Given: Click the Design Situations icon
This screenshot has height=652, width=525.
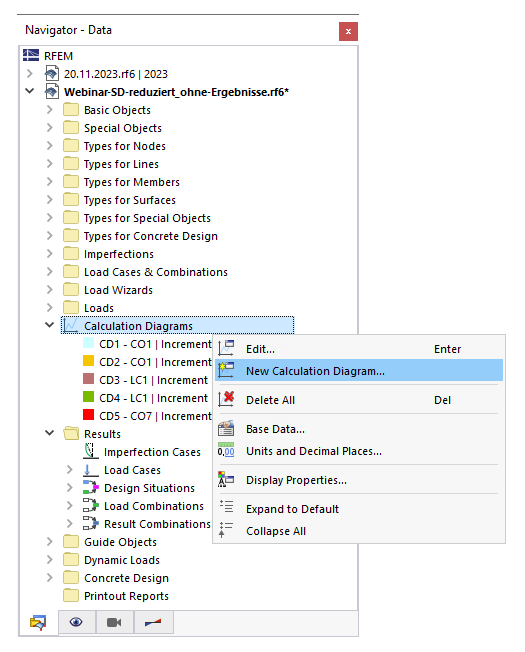Looking at the screenshot, I should click(x=91, y=488).
